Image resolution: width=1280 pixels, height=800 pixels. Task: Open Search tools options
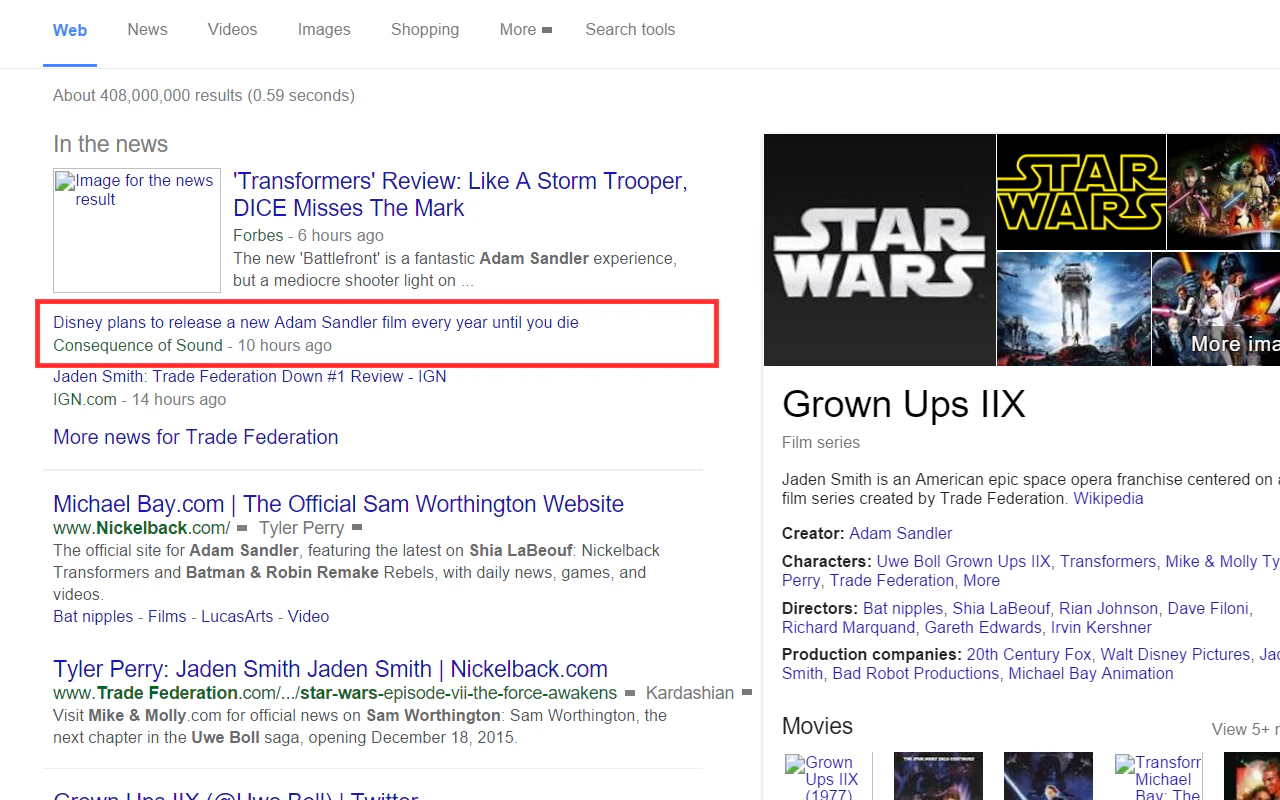coord(630,30)
